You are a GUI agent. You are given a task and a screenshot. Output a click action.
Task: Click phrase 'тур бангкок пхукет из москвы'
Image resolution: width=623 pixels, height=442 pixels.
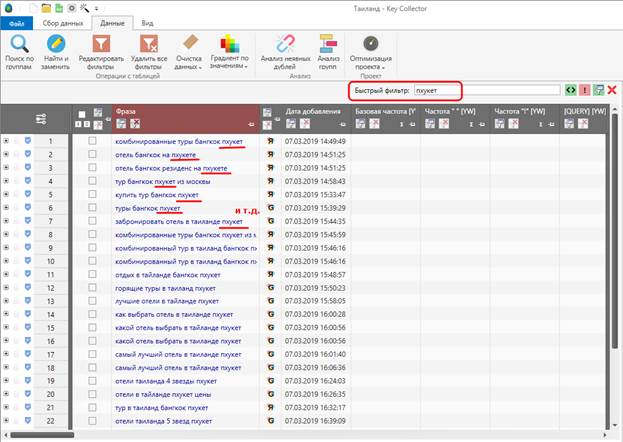point(163,181)
